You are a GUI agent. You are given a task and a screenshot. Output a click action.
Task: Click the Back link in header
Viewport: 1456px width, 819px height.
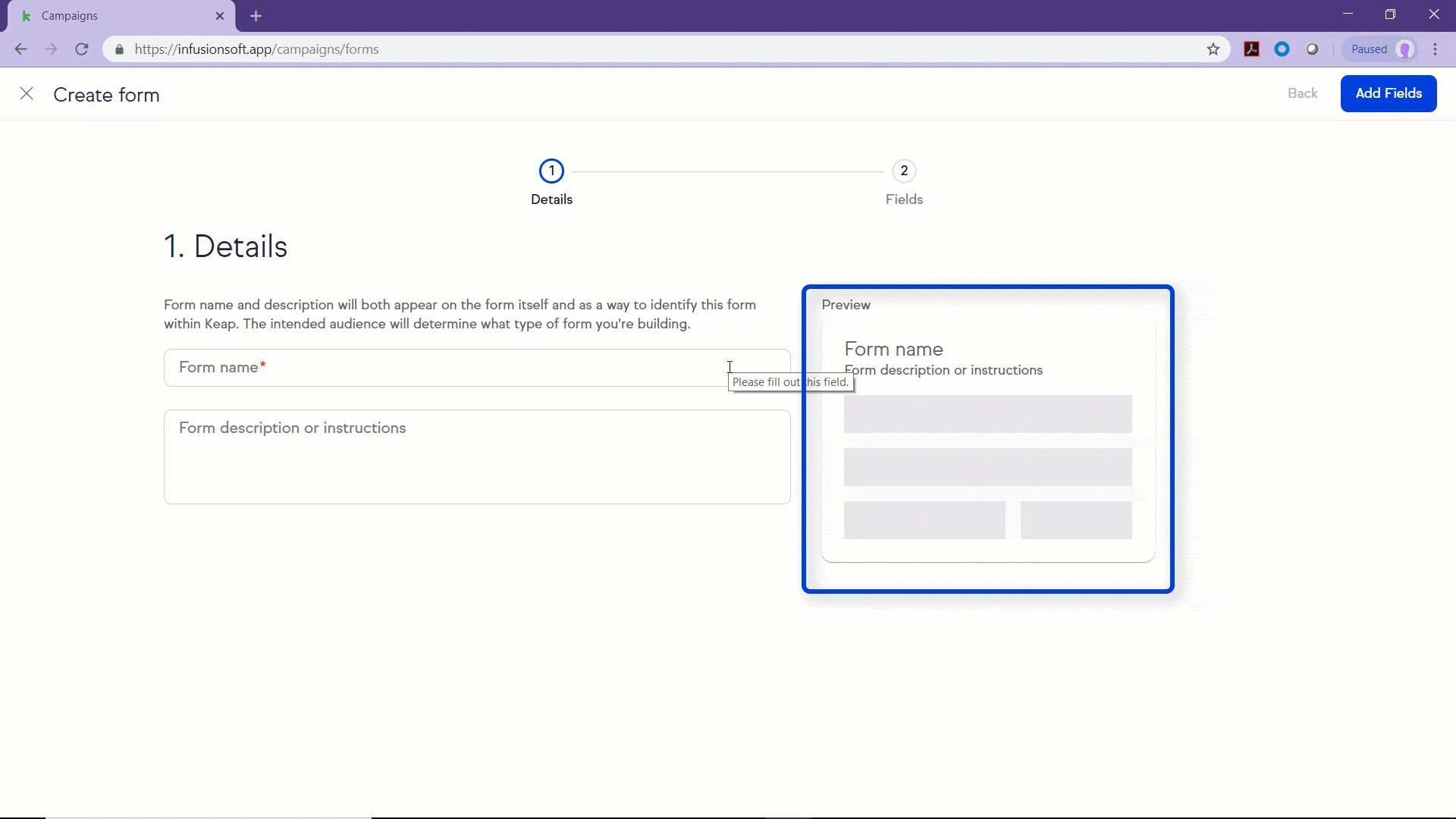(x=1302, y=93)
